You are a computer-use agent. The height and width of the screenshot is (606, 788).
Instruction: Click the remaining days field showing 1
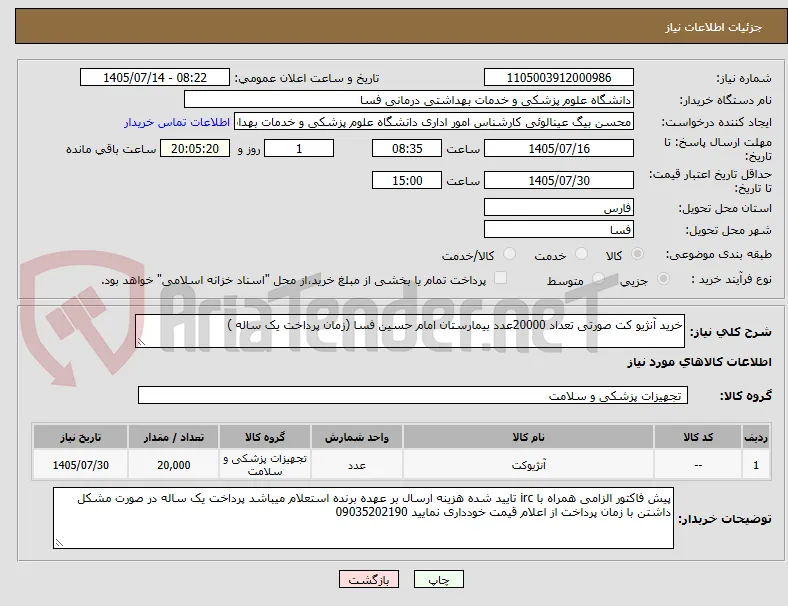pyautogui.click(x=299, y=148)
